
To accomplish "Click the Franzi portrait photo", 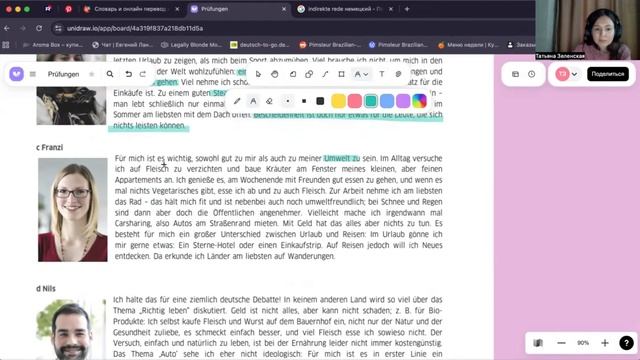I will [73, 210].
